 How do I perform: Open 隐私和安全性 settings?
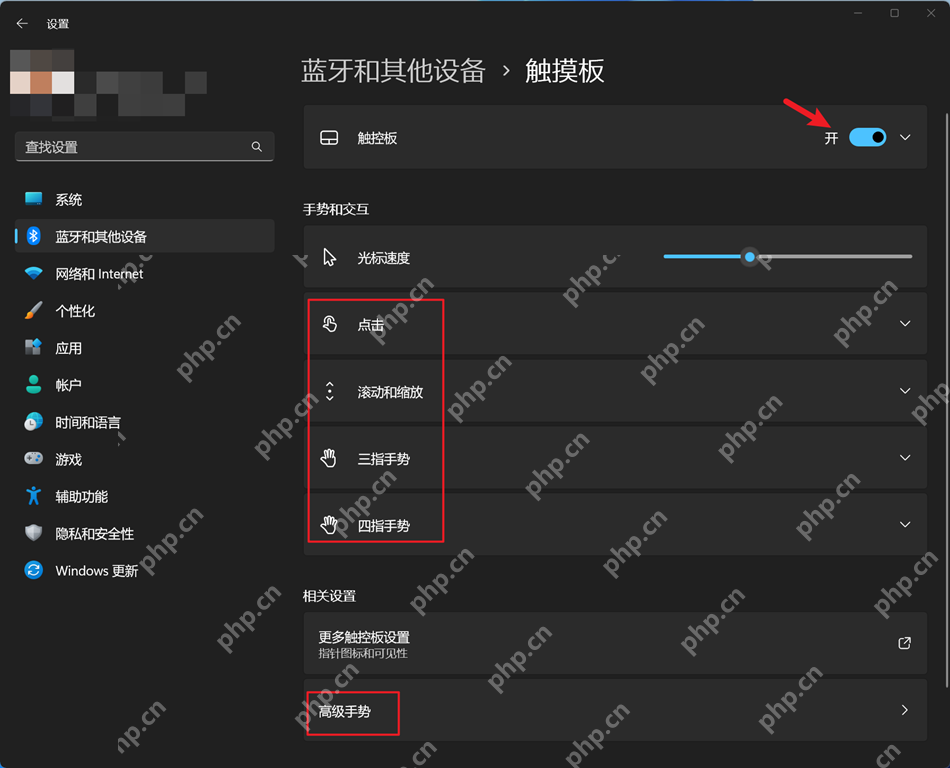click(145, 533)
